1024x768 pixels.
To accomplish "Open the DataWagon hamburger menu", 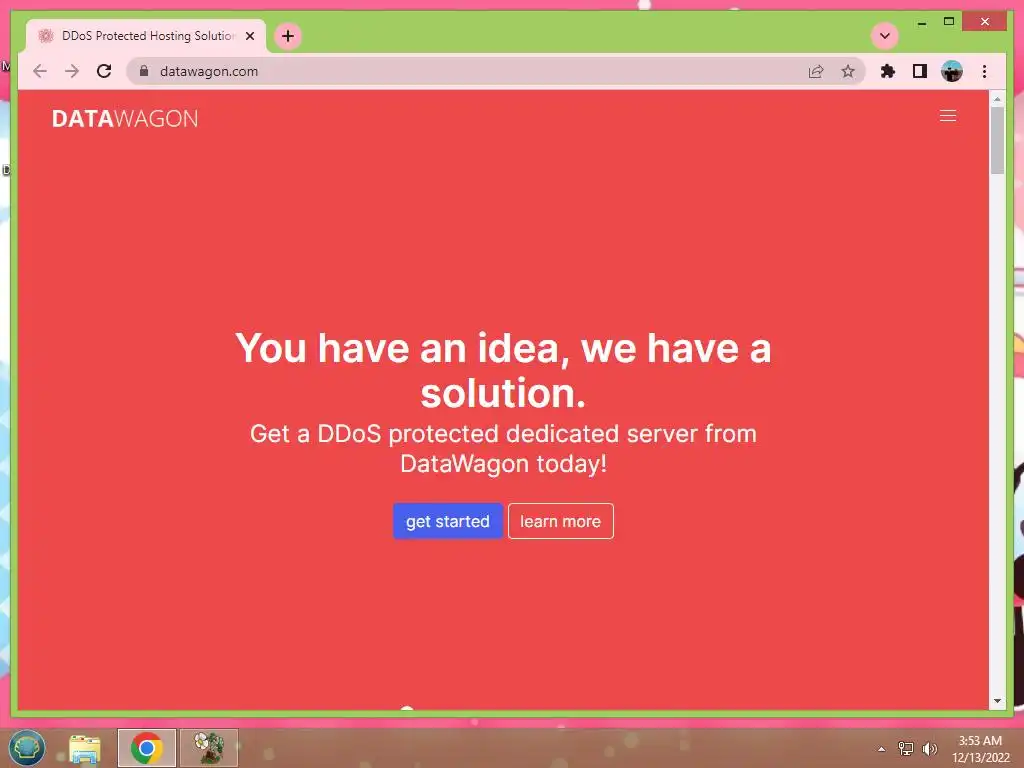I will click(x=948, y=116).
